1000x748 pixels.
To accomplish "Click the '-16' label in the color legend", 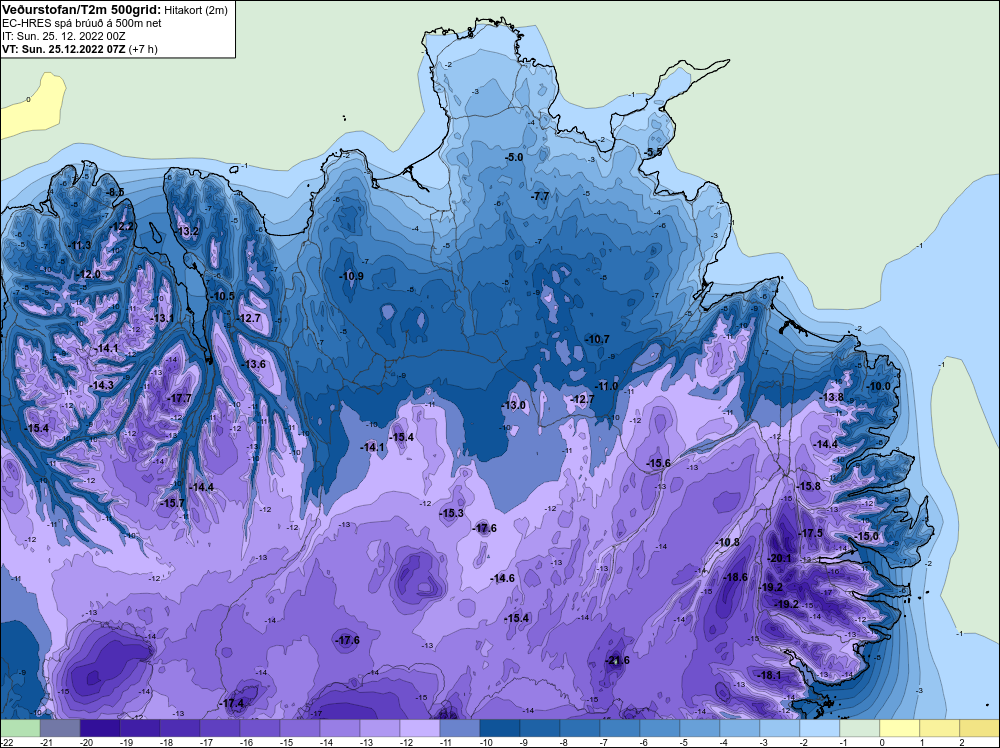I will pos(246,742).
